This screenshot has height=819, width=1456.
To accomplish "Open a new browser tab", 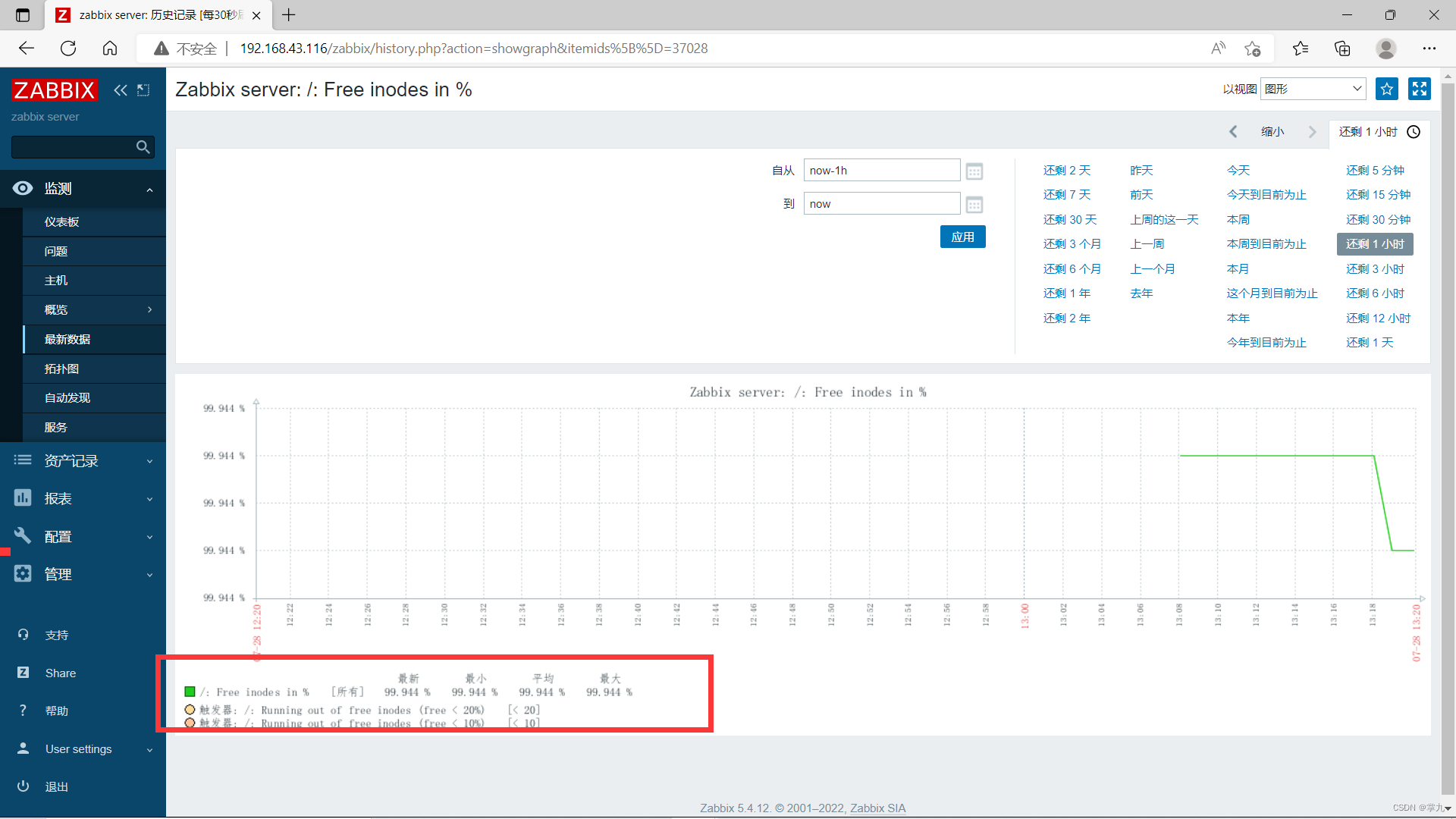I will pyautogui.click(x=289, y=15).
